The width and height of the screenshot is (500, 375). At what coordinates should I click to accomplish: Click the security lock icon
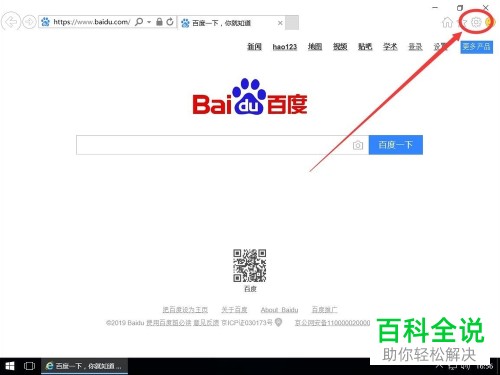coord(159,22)
